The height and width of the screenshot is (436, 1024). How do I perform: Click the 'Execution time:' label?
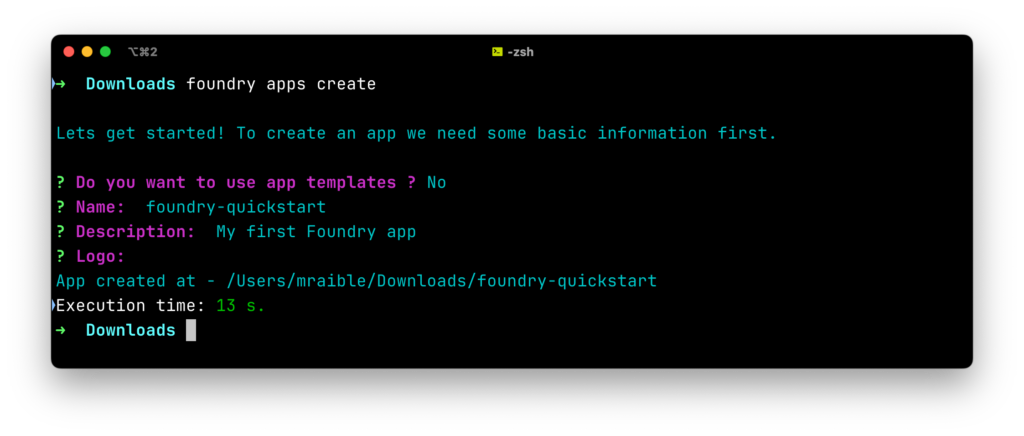(x=131, y=306)
